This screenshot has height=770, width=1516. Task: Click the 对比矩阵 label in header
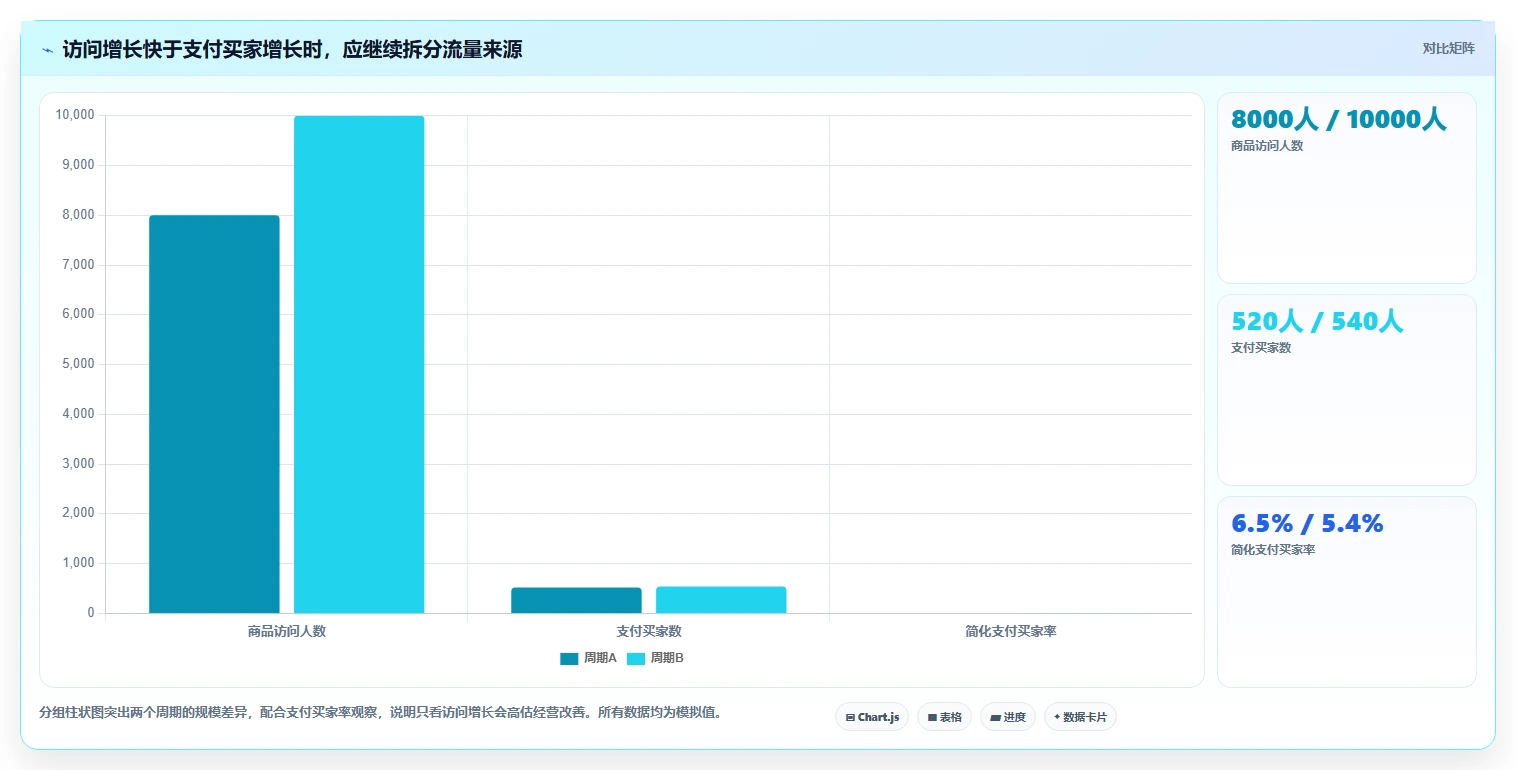[x=1448, y=48]
